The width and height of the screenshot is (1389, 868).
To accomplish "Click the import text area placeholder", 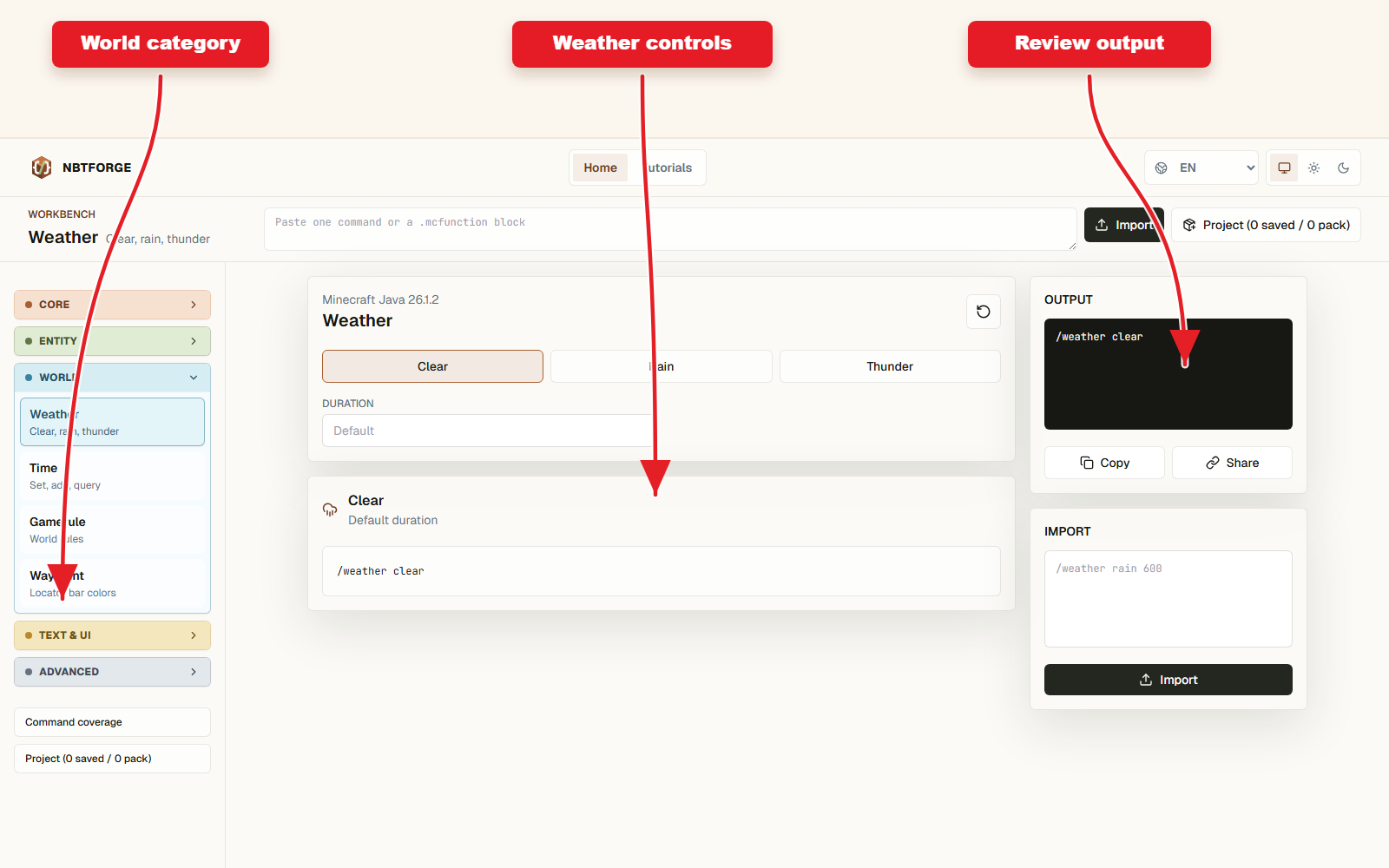I will coord(1168,599).
